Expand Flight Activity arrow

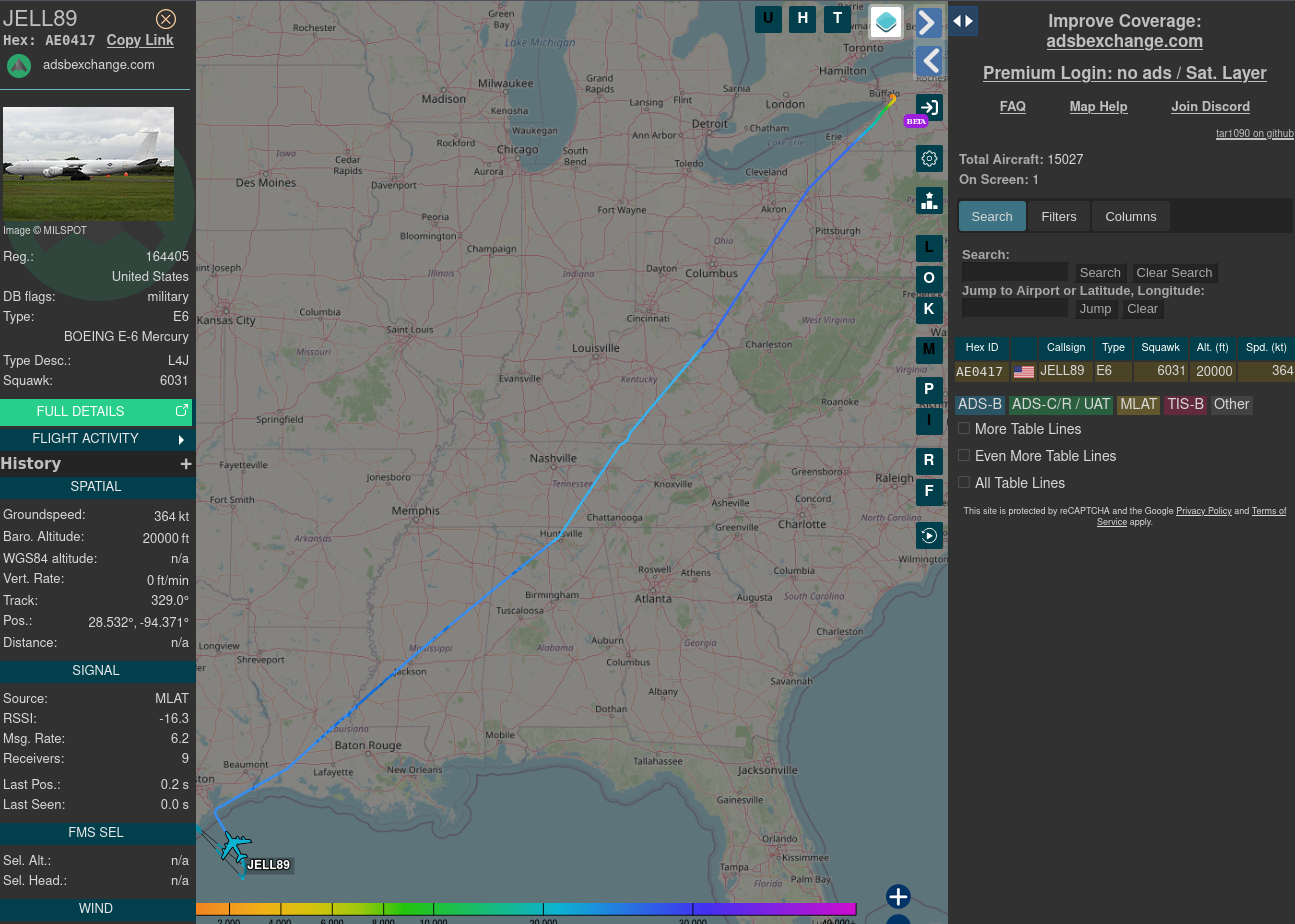[x=181, y=439]
